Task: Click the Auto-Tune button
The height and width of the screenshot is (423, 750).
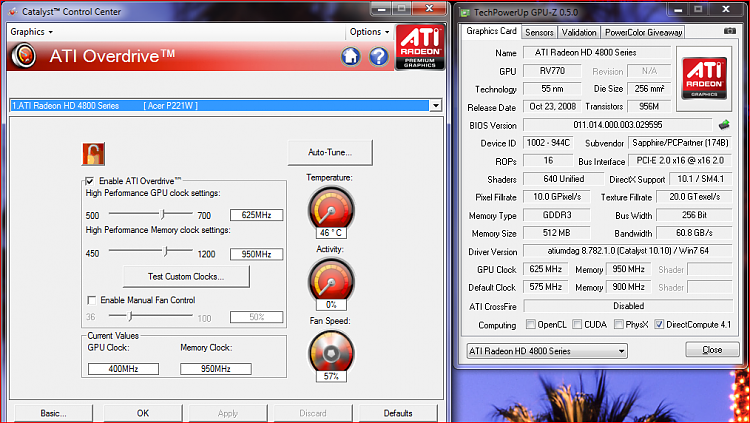Action: (330, 153)
